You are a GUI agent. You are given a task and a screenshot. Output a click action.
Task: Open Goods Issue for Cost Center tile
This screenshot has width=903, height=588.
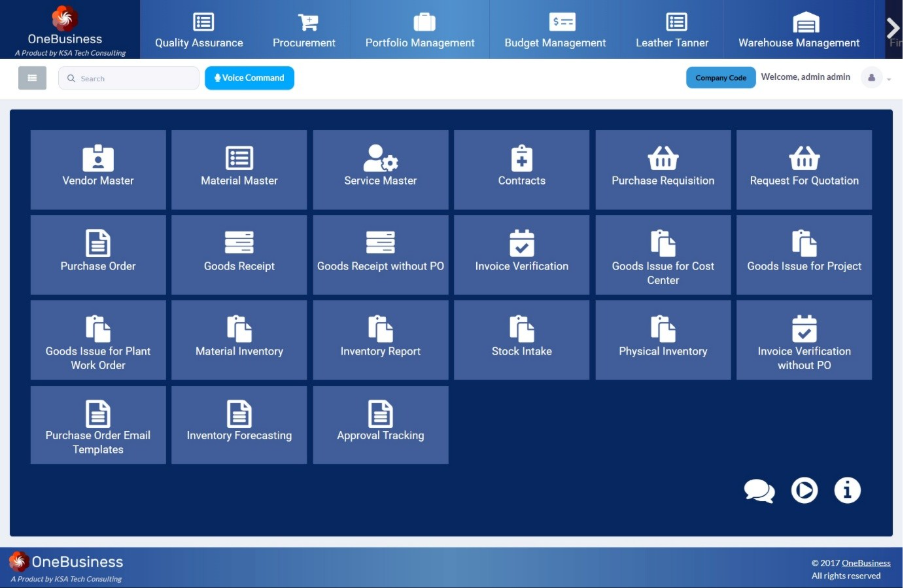(x=663, y=255)
